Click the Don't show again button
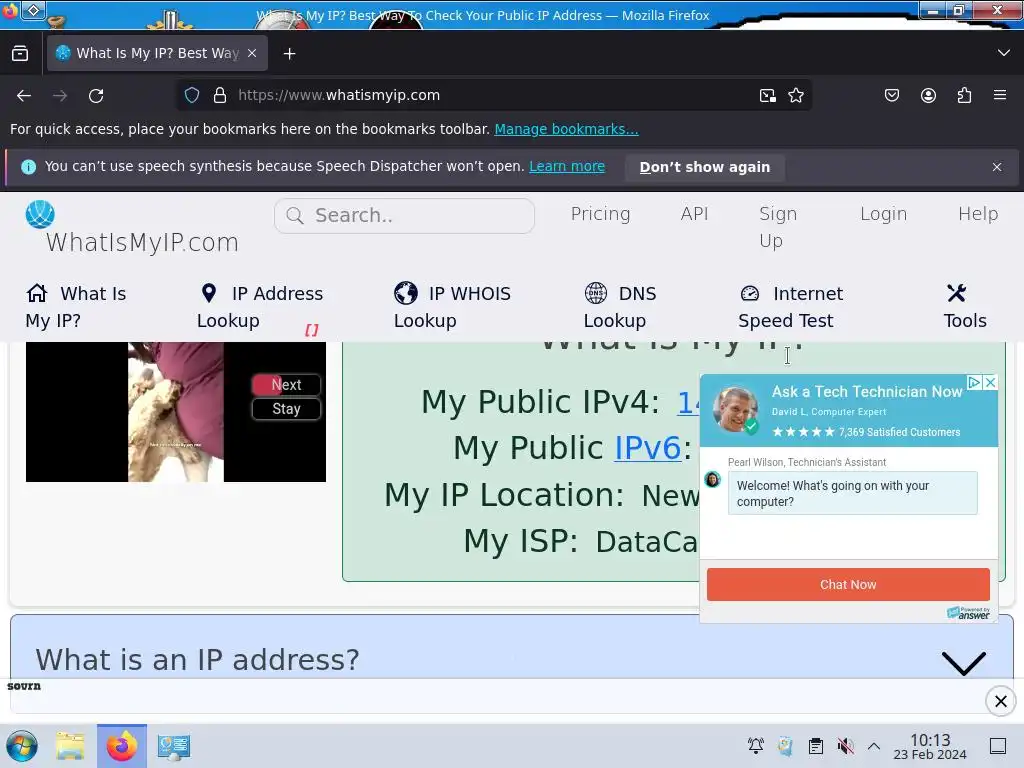The width and height of the screenshot is (1024, 768). (x=705, y=167)
